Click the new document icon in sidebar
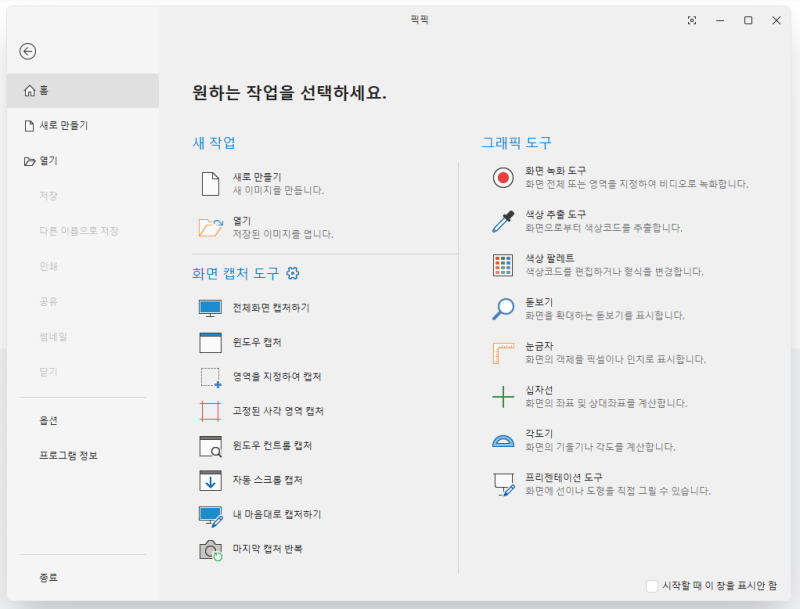The height and width of the screenshot is (609, 800). pyautogui.click(x=30, y=126)
